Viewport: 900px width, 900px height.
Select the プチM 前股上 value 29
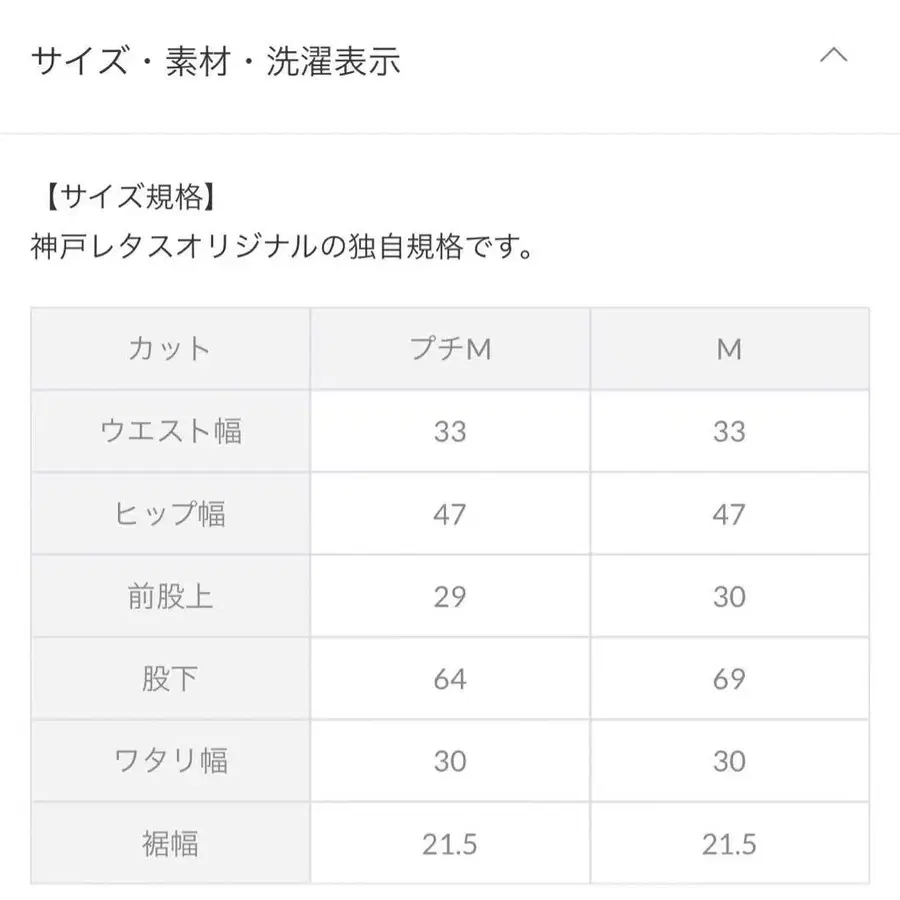point(450,597)
